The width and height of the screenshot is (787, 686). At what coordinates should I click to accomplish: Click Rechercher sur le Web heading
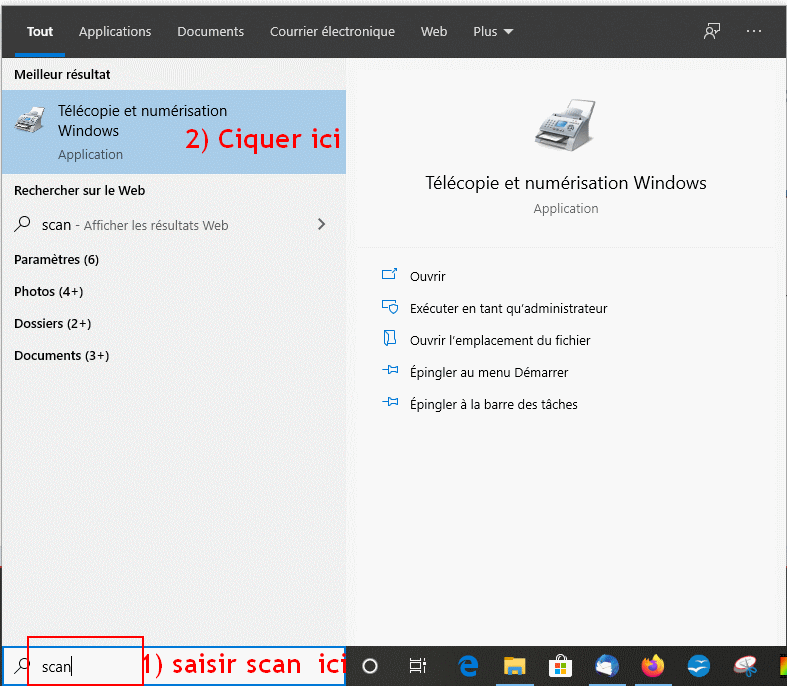pos(79,191)
